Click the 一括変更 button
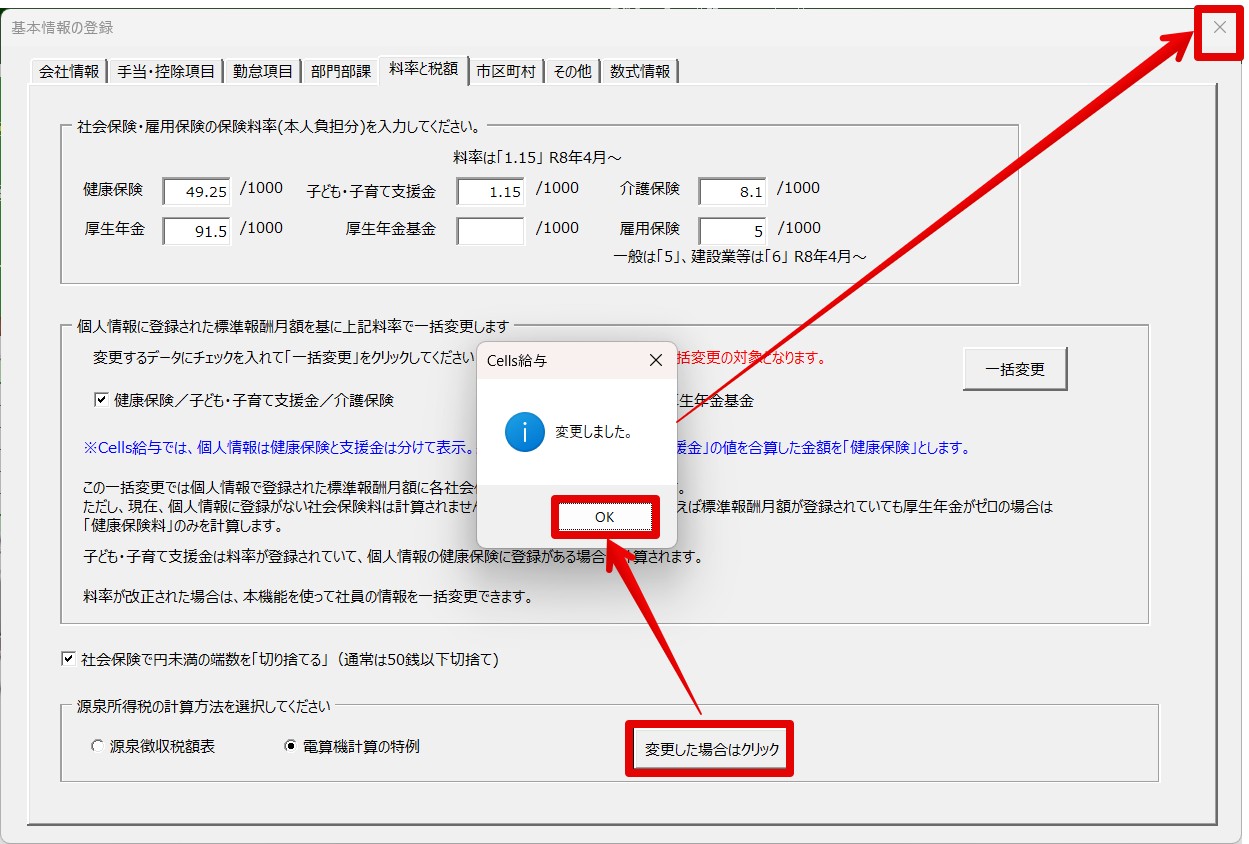 [1015, 369]
